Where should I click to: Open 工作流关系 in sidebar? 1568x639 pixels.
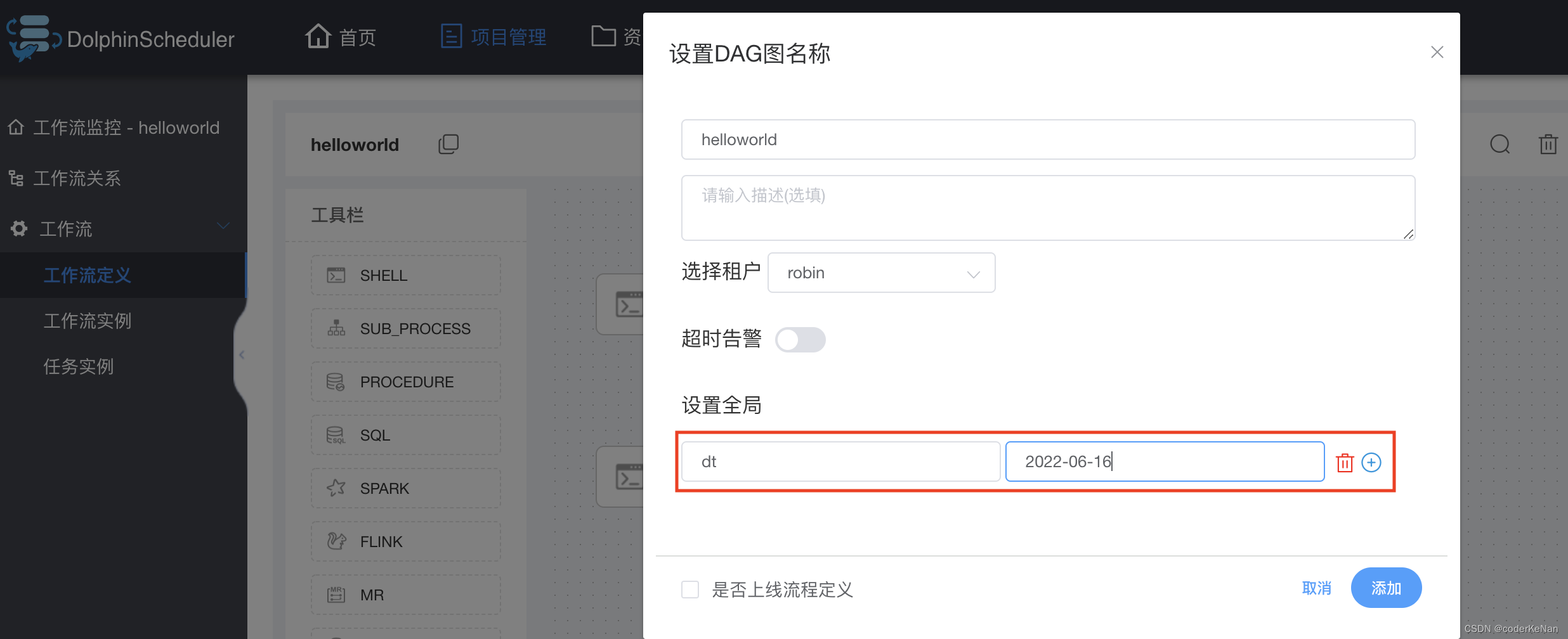(65, 178)
